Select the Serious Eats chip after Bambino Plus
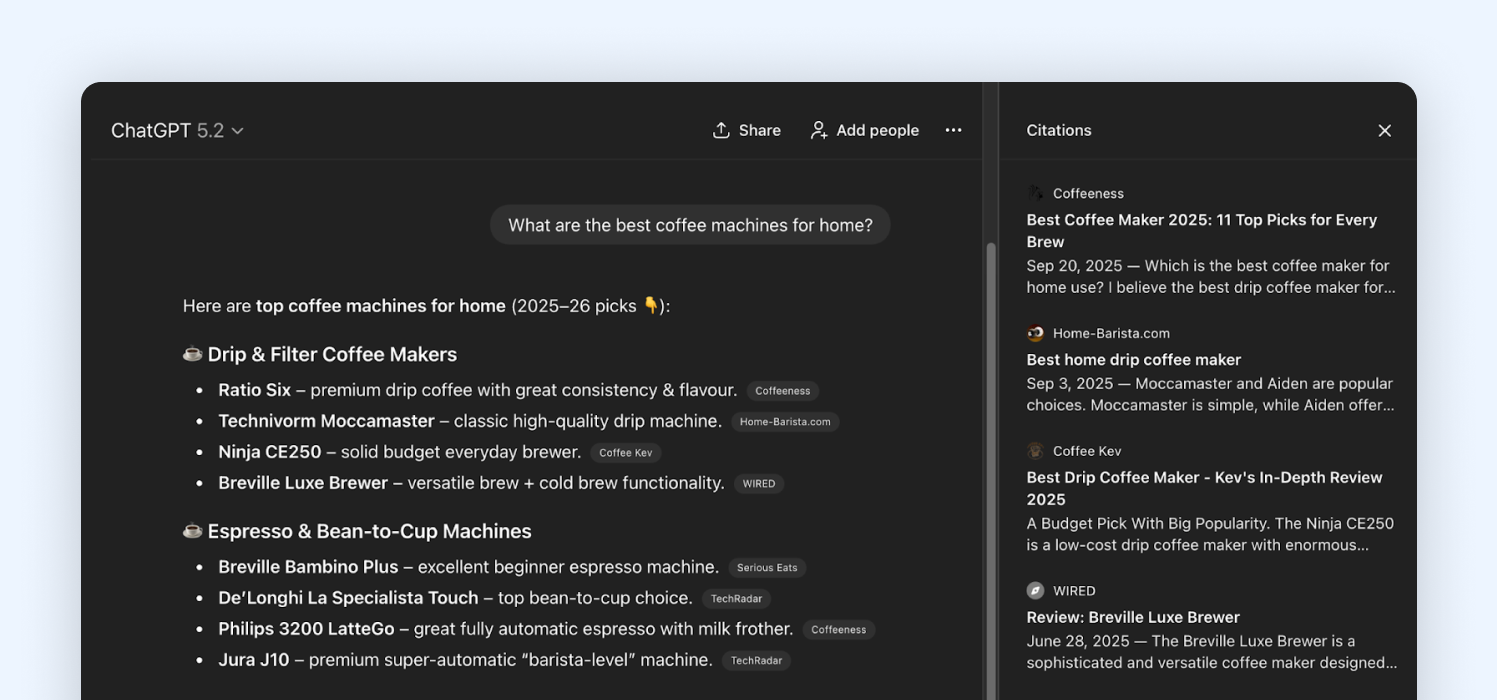 tap(767, 567)
